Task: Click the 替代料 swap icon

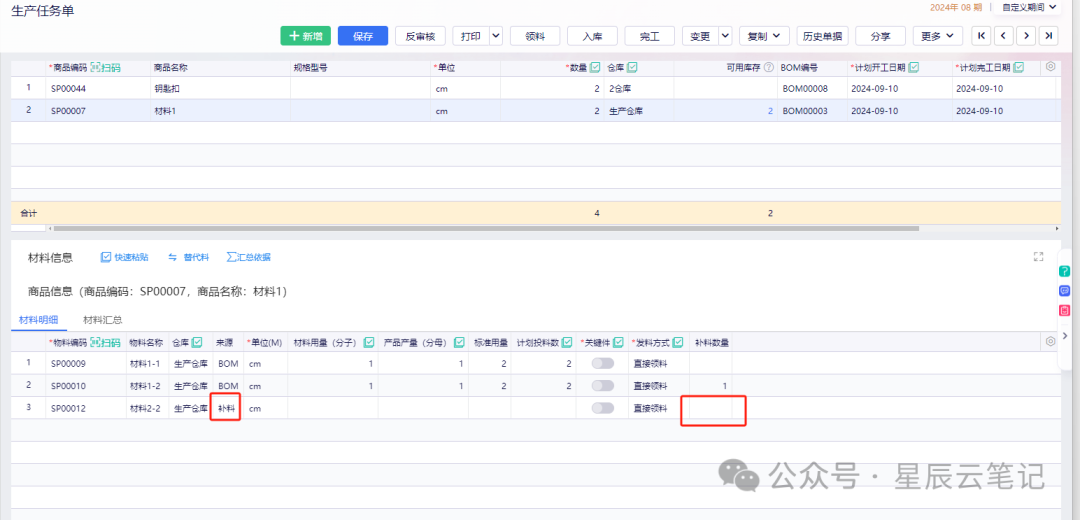Action: [x=173, y=258]
